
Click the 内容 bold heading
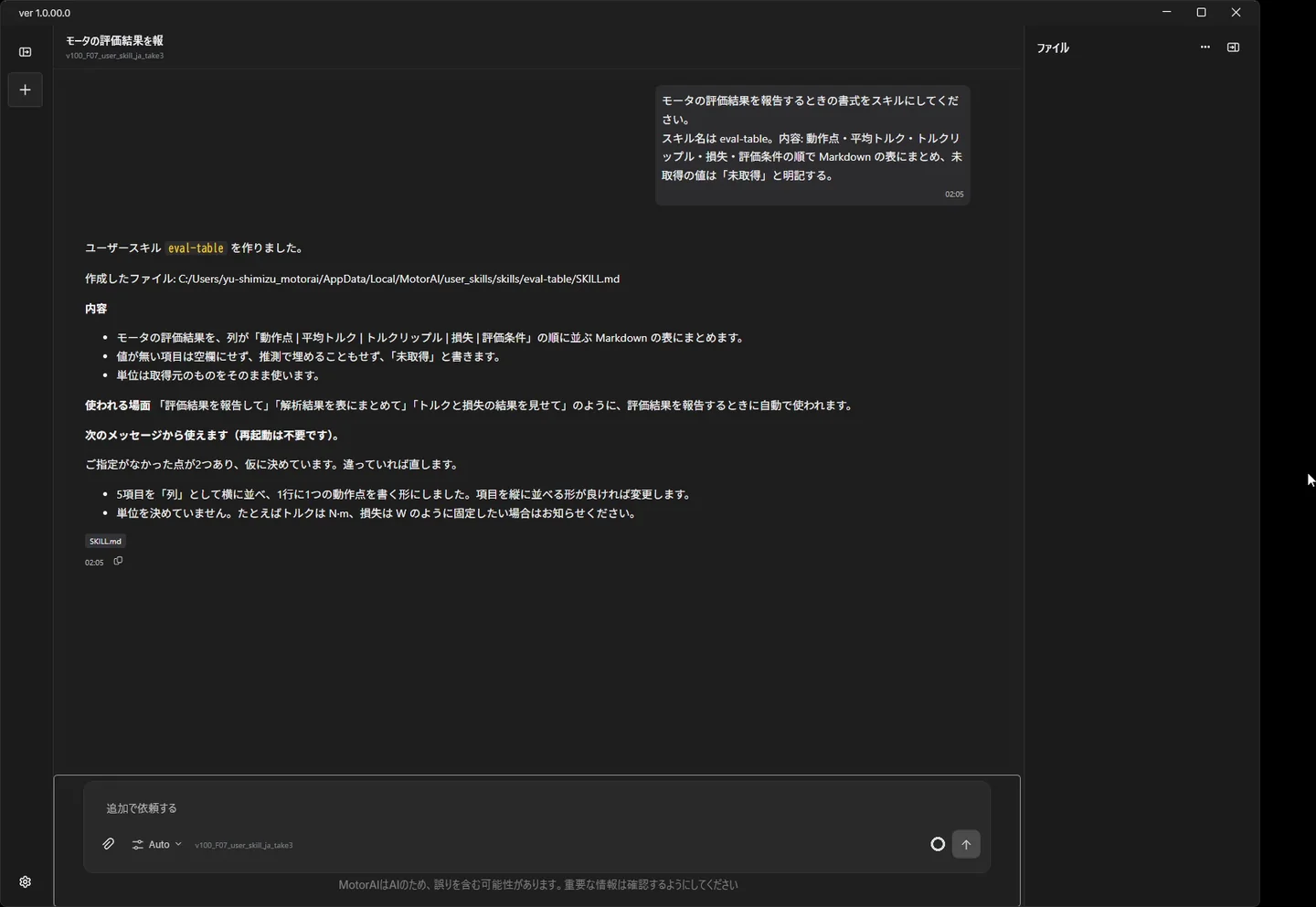[x=96, y=309]
